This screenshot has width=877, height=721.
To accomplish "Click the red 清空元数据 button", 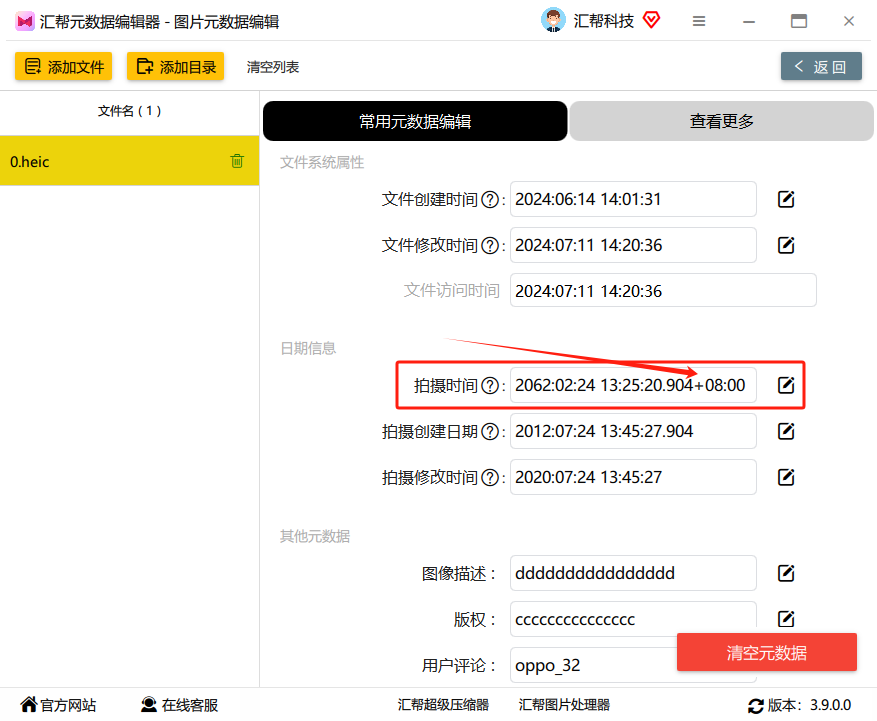I will click(767, 652).
